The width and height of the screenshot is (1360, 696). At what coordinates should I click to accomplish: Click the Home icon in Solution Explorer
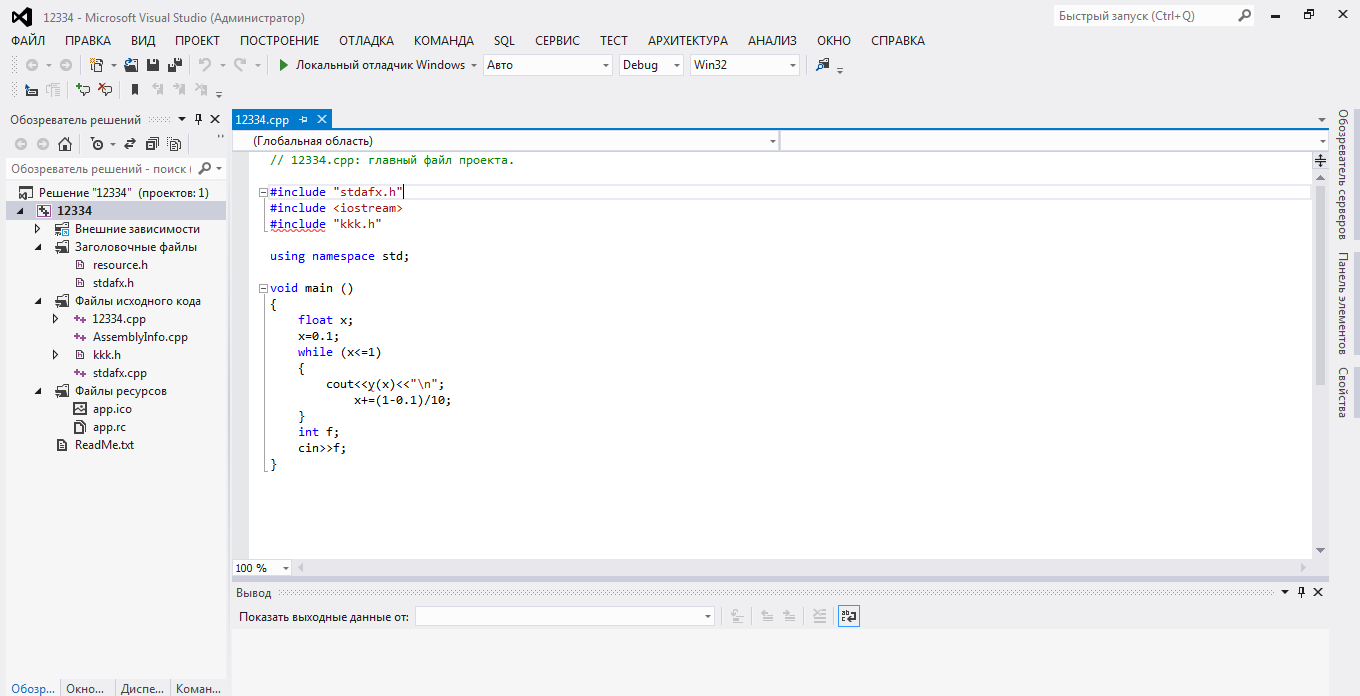pyautogui.click(x=65, y=144)
